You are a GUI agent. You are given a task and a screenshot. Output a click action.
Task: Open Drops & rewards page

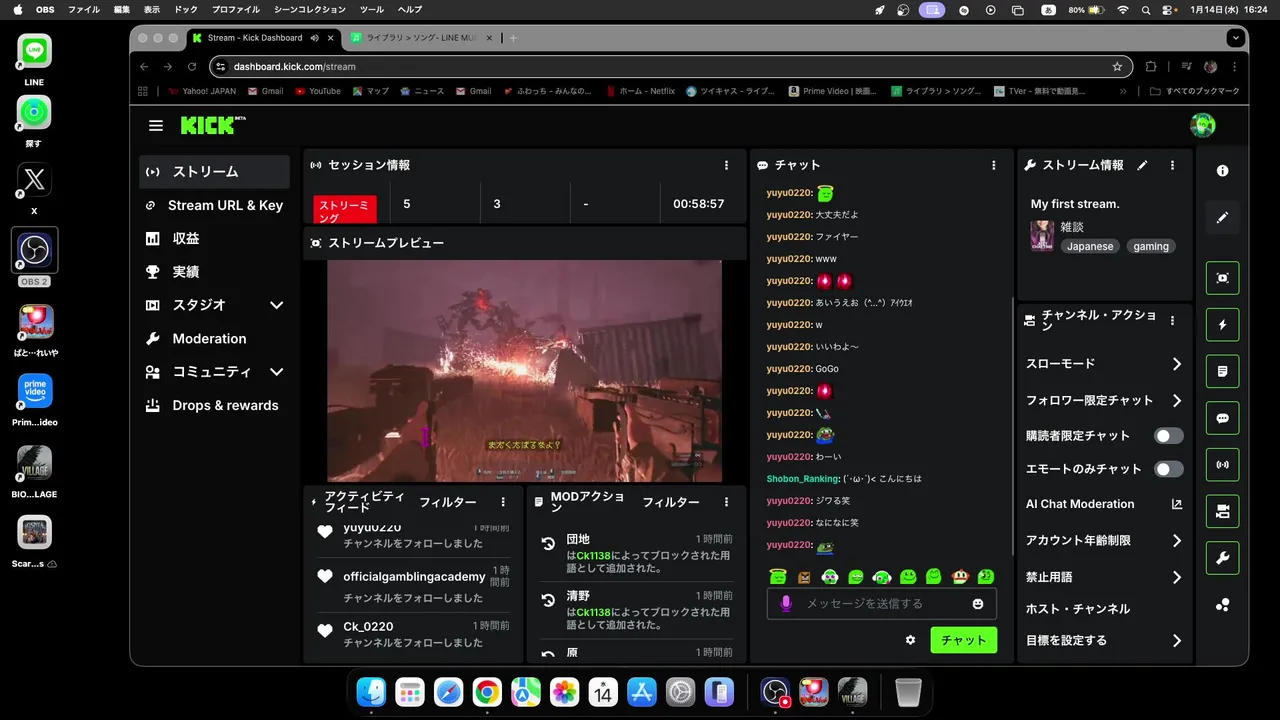(215, 405)
